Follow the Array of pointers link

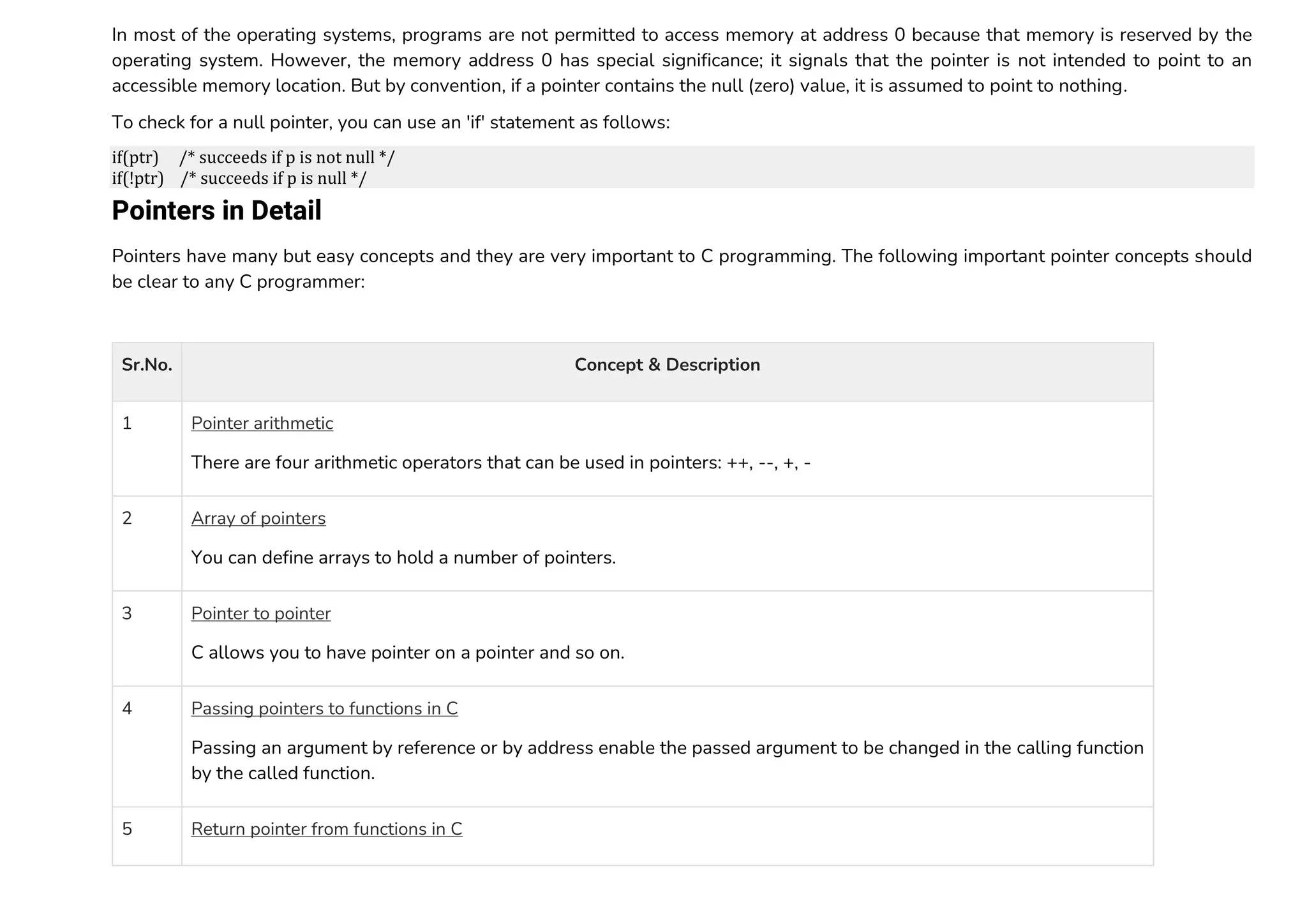click(258, 519)
